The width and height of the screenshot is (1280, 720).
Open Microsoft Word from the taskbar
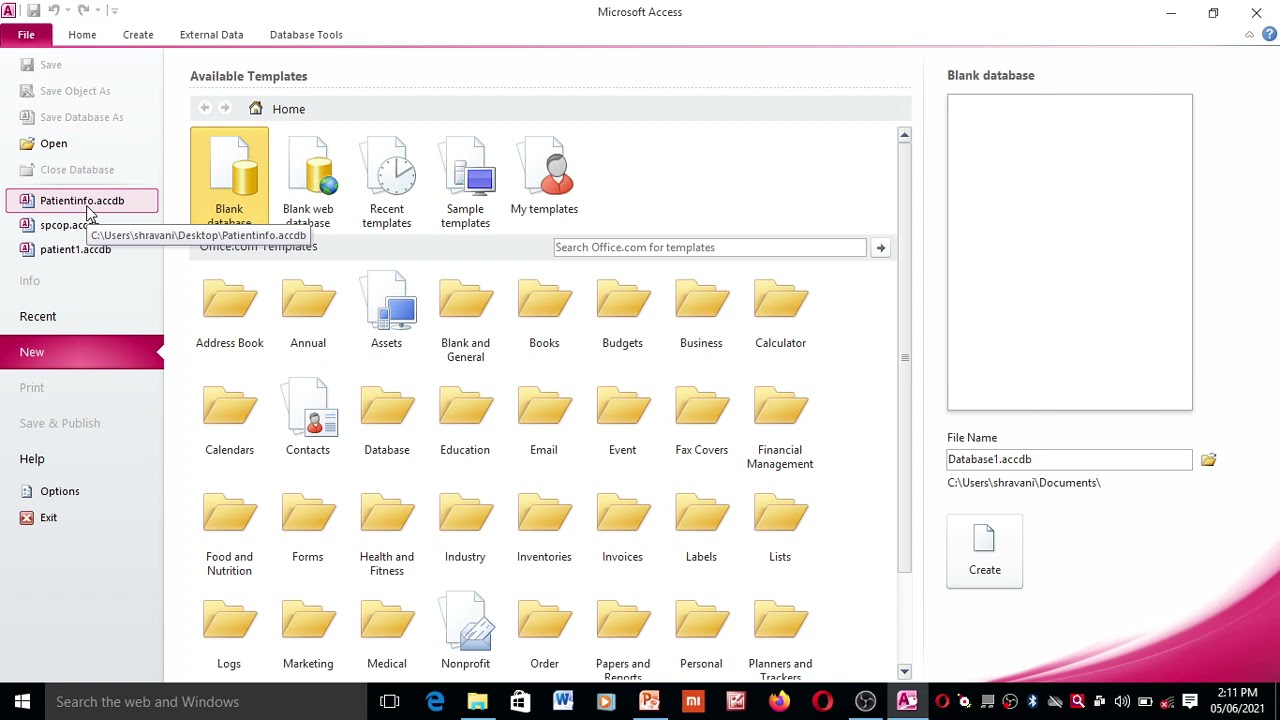tap(562, 702)
